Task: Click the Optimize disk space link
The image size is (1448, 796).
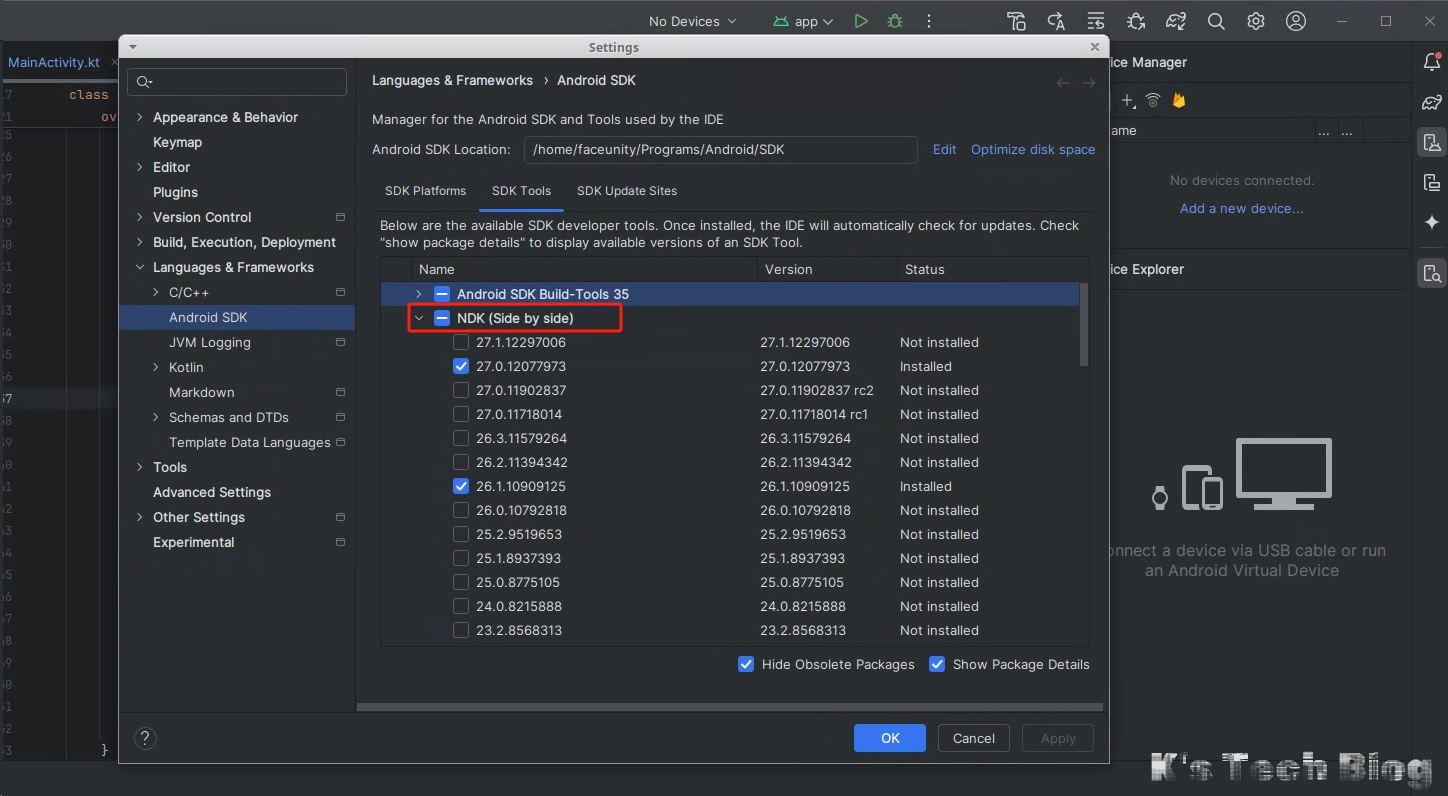Action: (1032, 149)
